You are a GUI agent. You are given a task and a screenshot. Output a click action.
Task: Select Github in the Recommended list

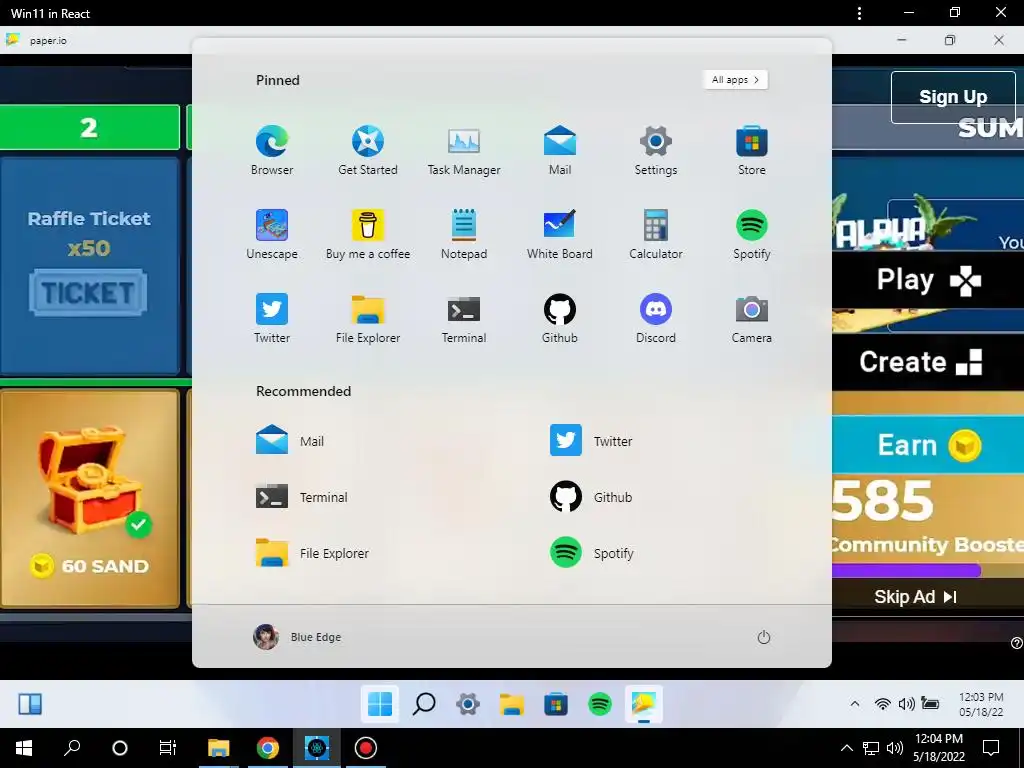[591, 497]
